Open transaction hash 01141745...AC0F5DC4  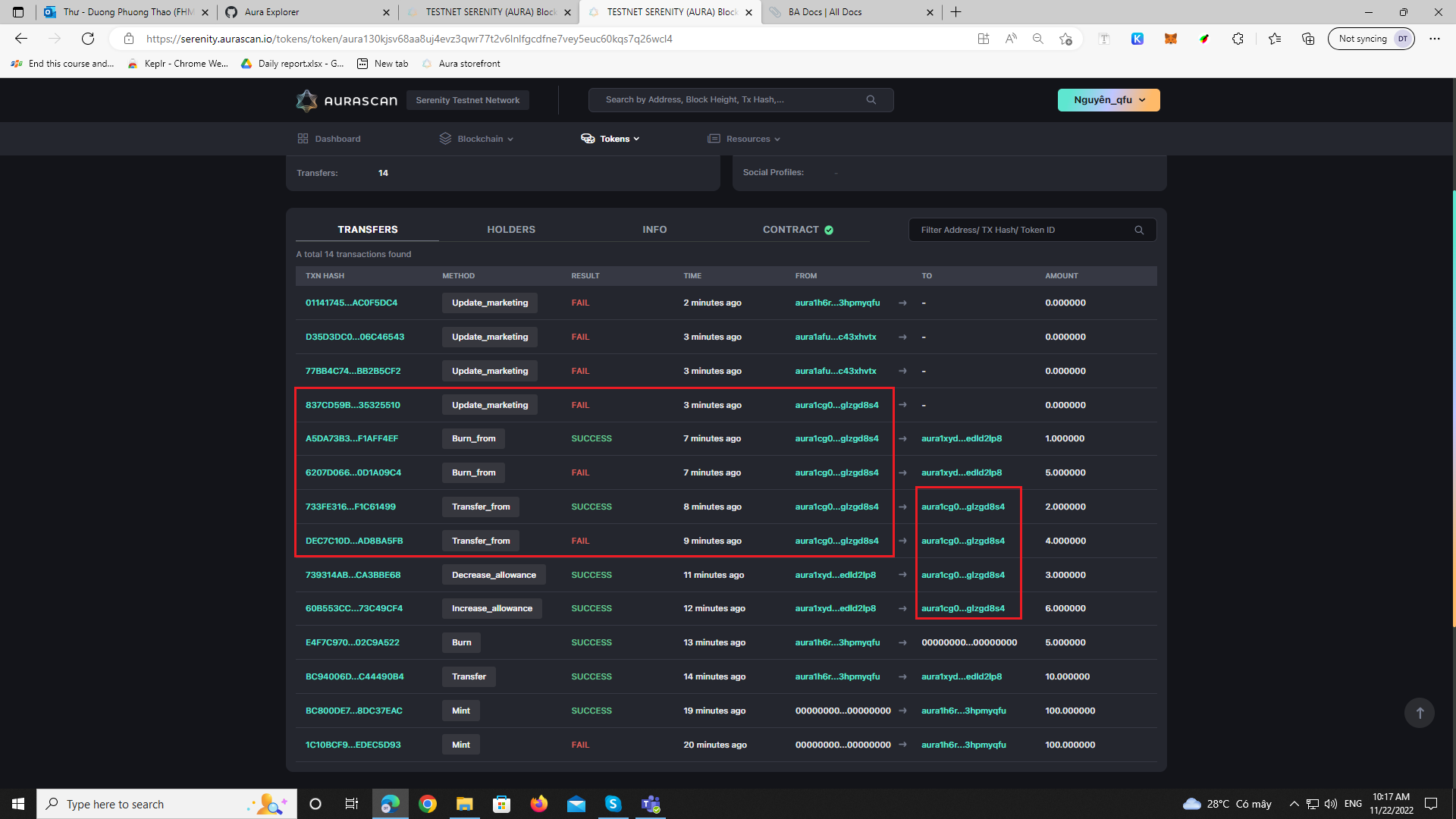351,303
